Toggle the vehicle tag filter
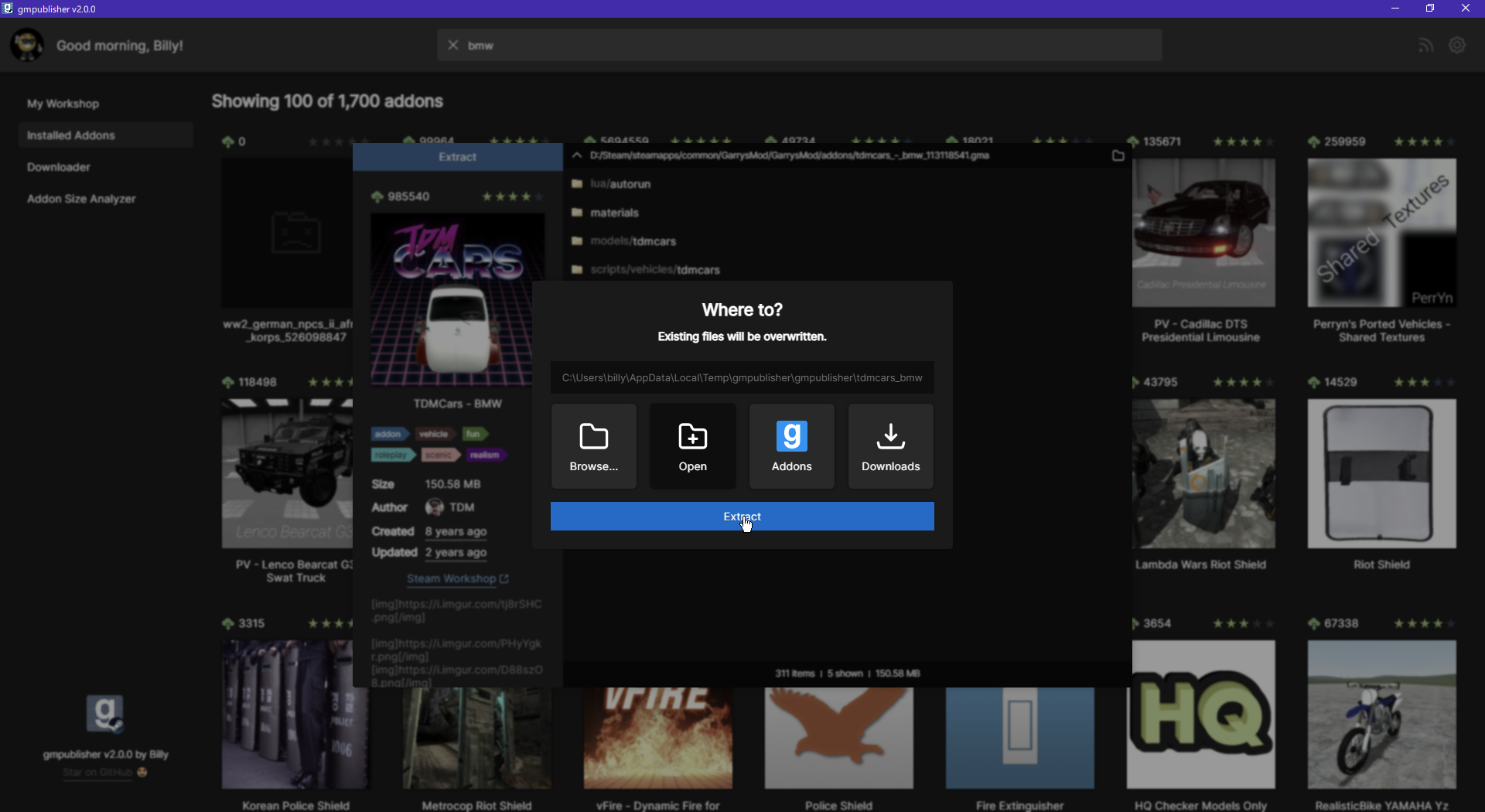This screenshot has width=1485, height=812. pos(434,433)
